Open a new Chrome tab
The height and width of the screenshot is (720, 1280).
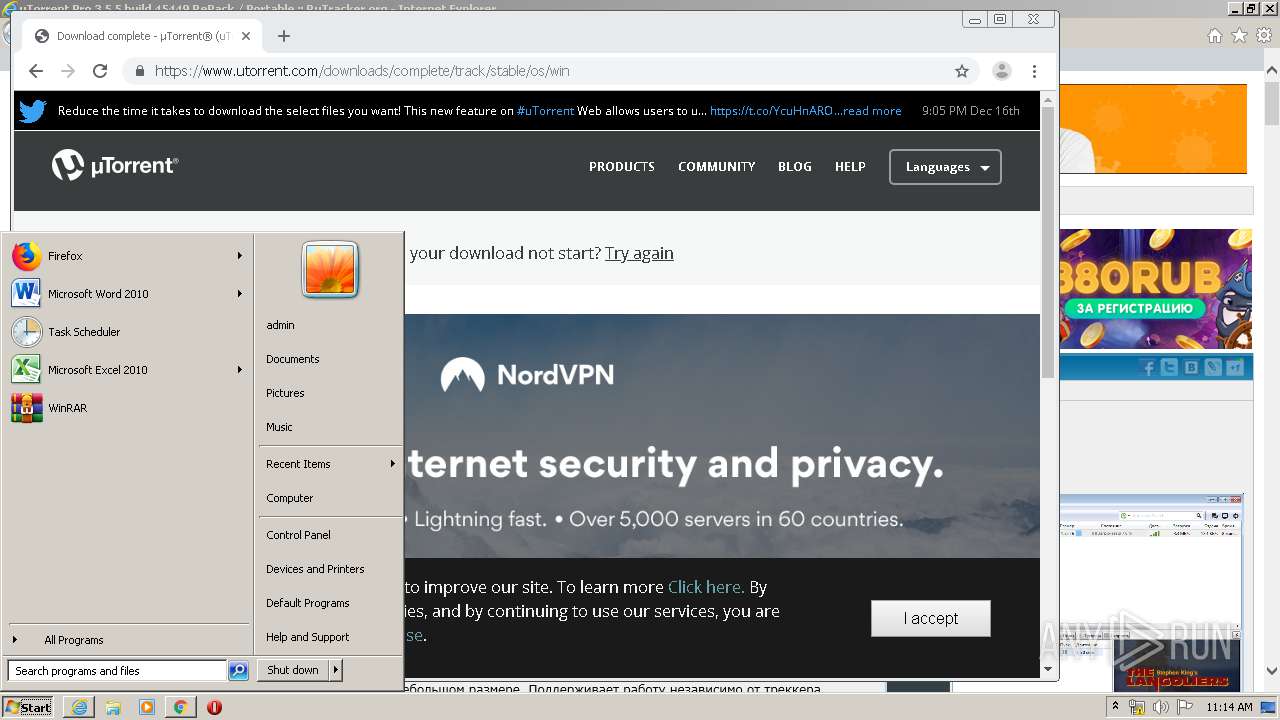(284, 36)
